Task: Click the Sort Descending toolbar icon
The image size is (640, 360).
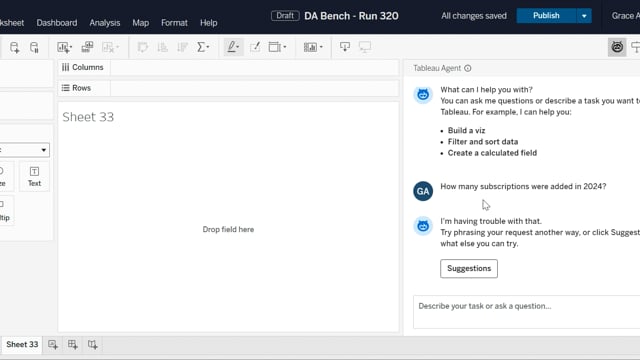Action: click(x=182, y=47)
